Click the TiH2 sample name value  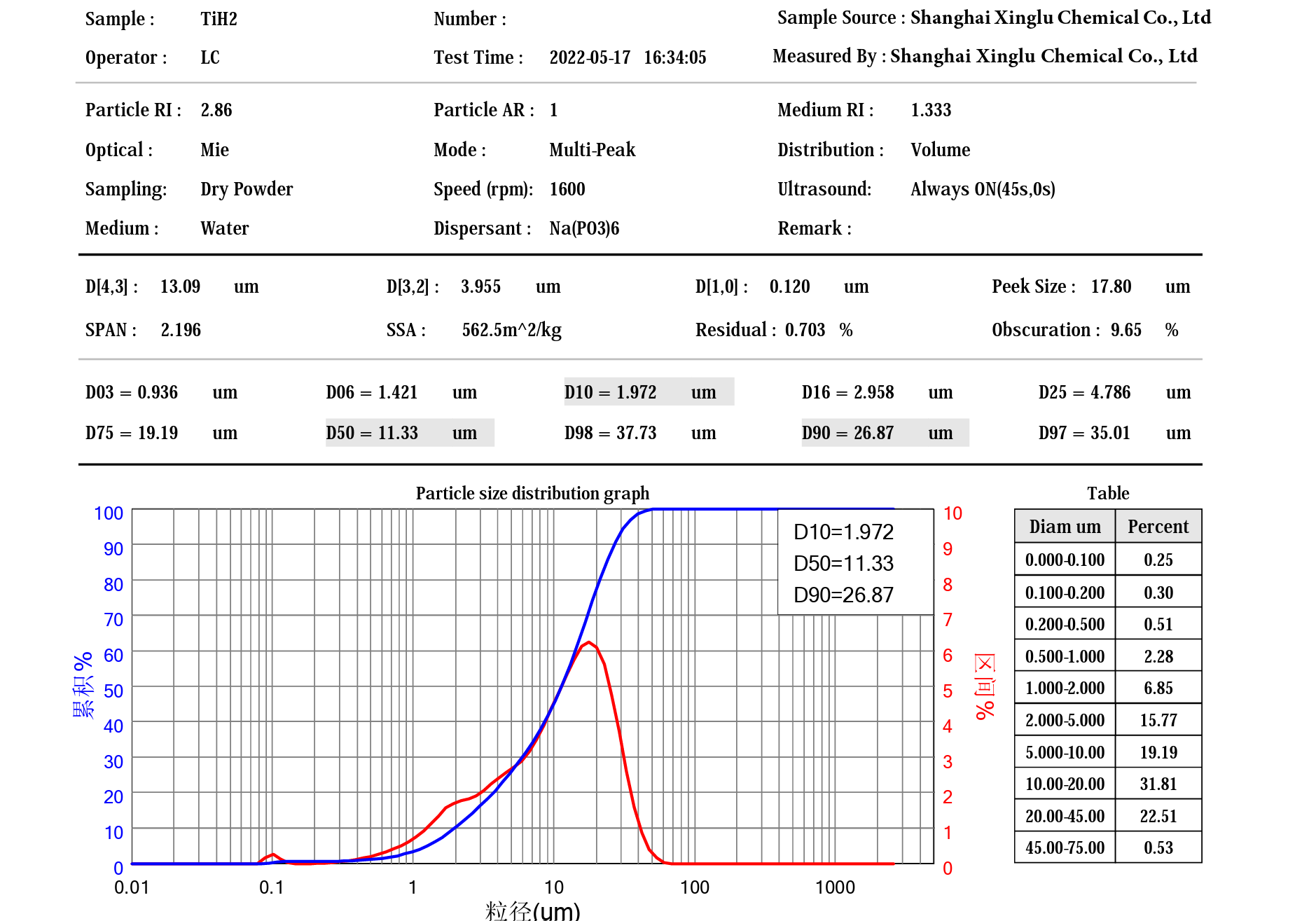(x=219, y=19)
